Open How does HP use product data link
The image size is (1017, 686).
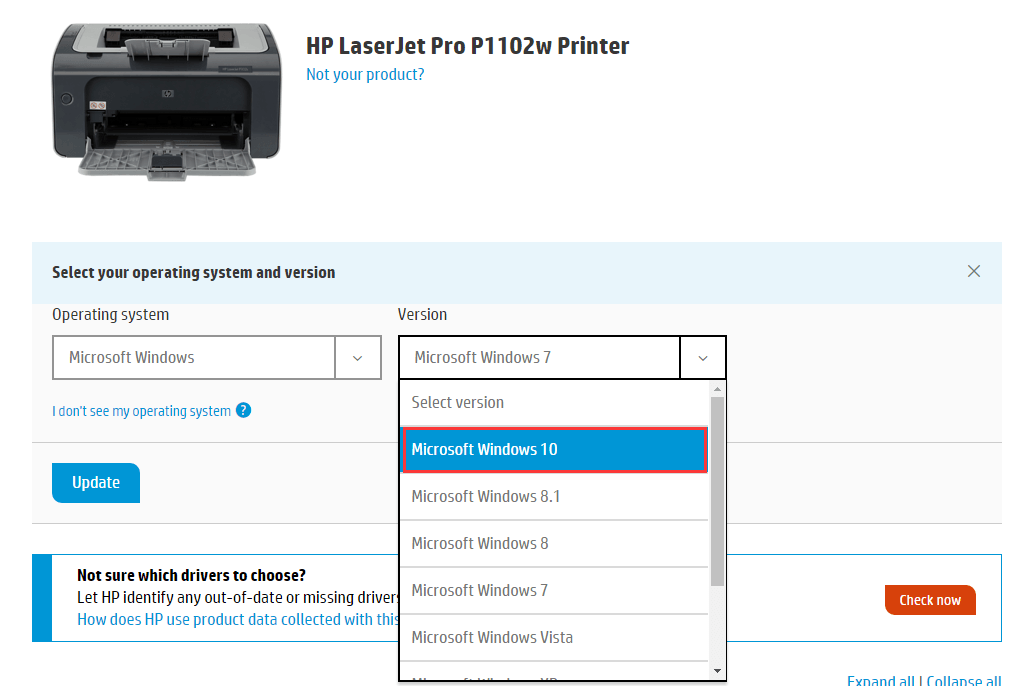click(238, 619)
